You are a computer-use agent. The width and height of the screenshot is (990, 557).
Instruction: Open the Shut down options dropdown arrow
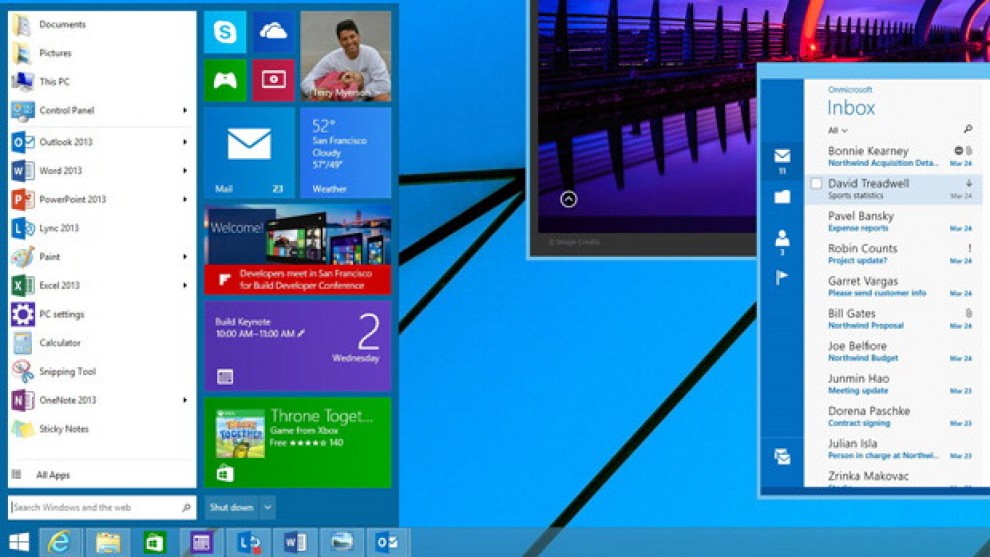pos(268,507)
